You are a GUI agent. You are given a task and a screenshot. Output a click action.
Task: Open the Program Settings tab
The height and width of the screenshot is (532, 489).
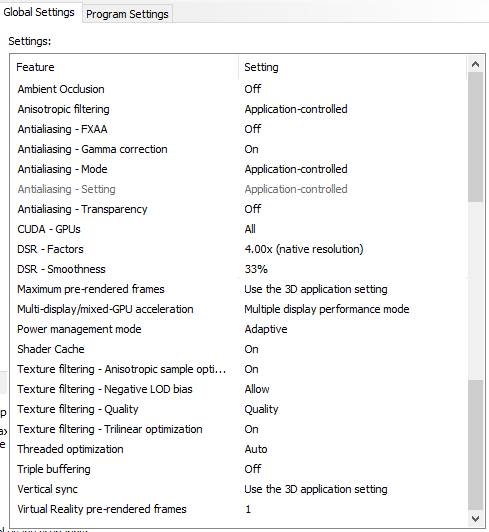(x=127, y=14)
